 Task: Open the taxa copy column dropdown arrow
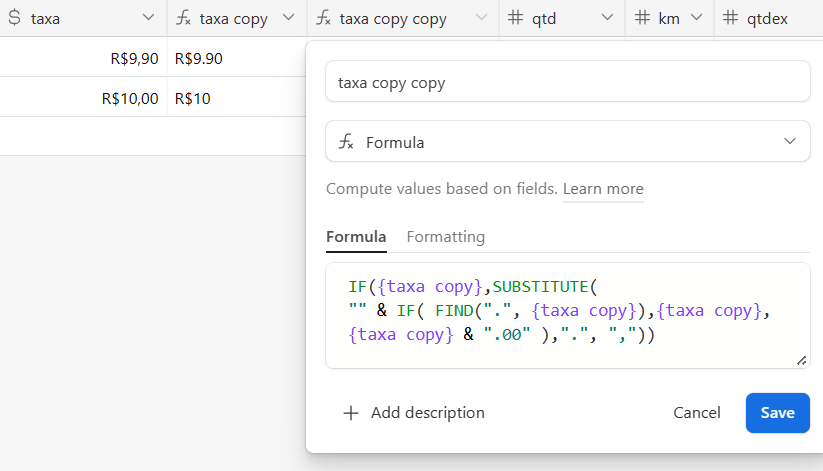click(x=288, y=17)
